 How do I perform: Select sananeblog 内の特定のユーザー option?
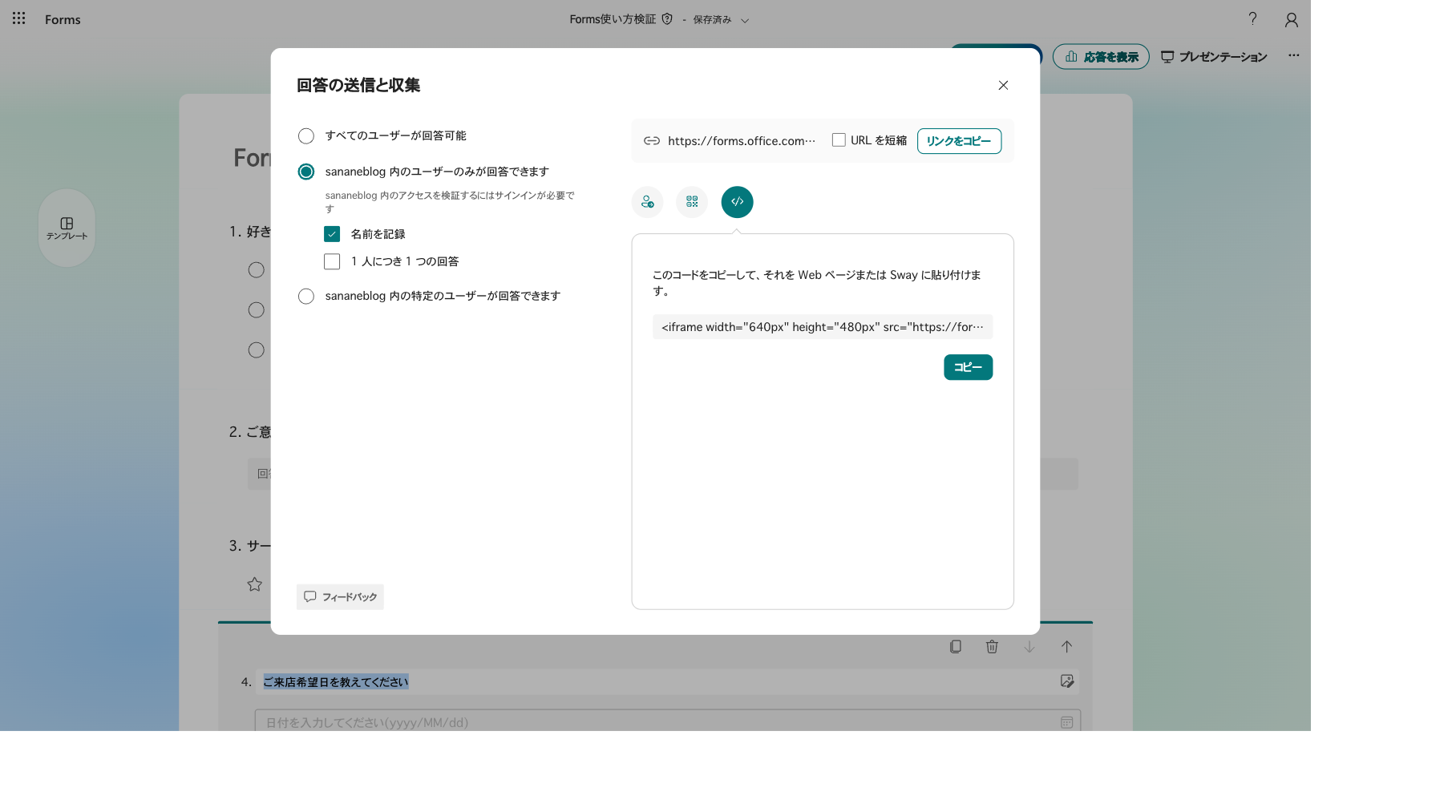tap(306, 297)
